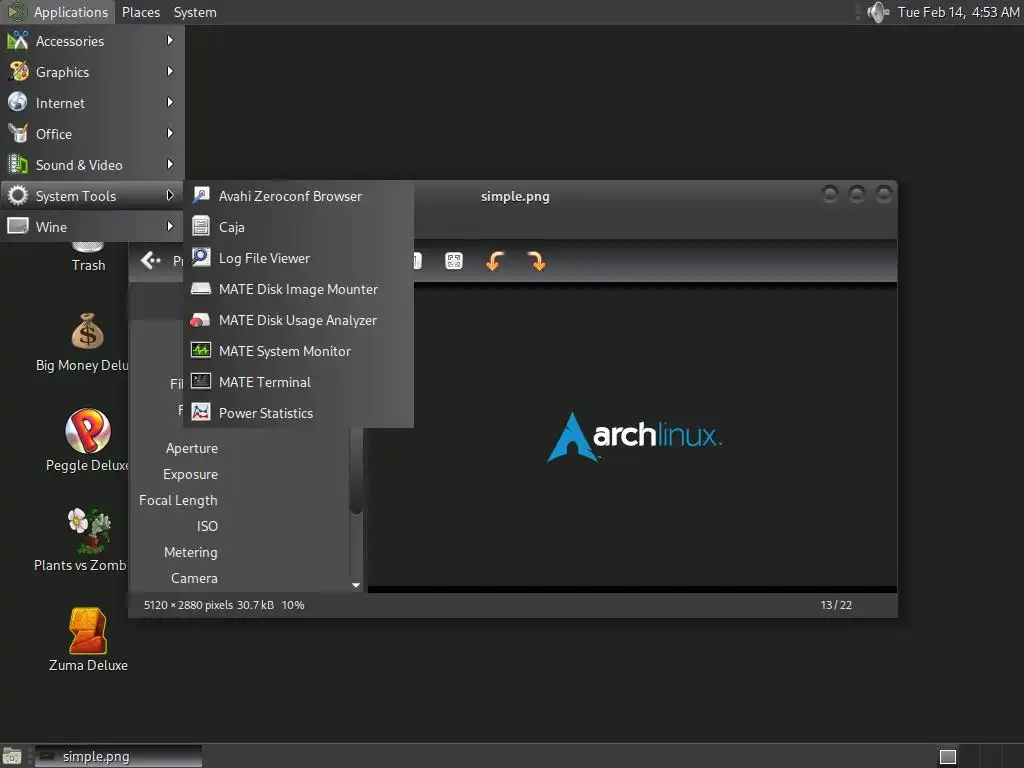This screenshot has width=1024, height=768.
Task: Expand Accessories submenu arrow
Action: [x=170, y=40]
